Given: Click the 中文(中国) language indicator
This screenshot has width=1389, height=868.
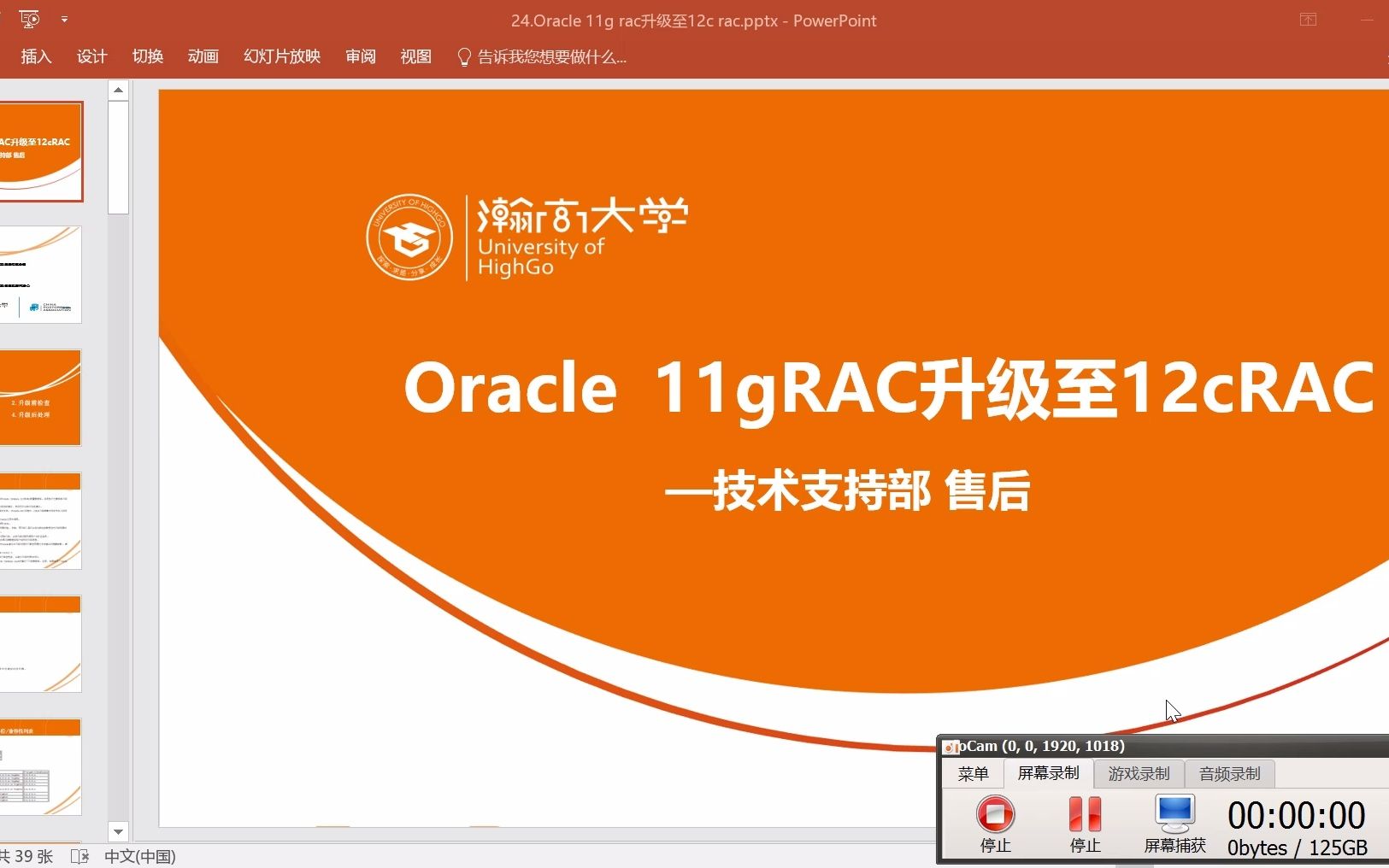Looking at the screenshot, I should (x=140, y=856).
